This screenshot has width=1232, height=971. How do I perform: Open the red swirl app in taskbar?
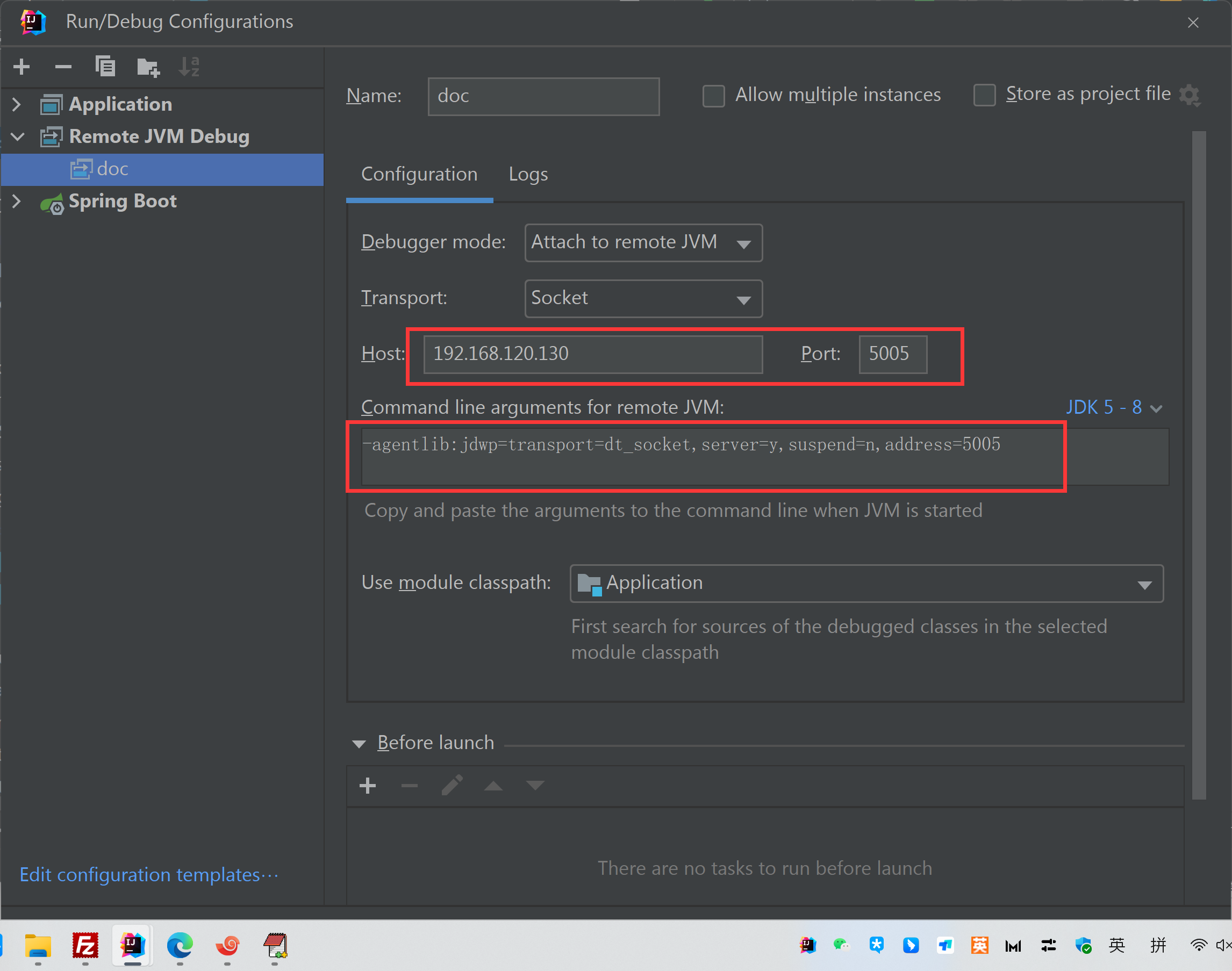[227, 945]
